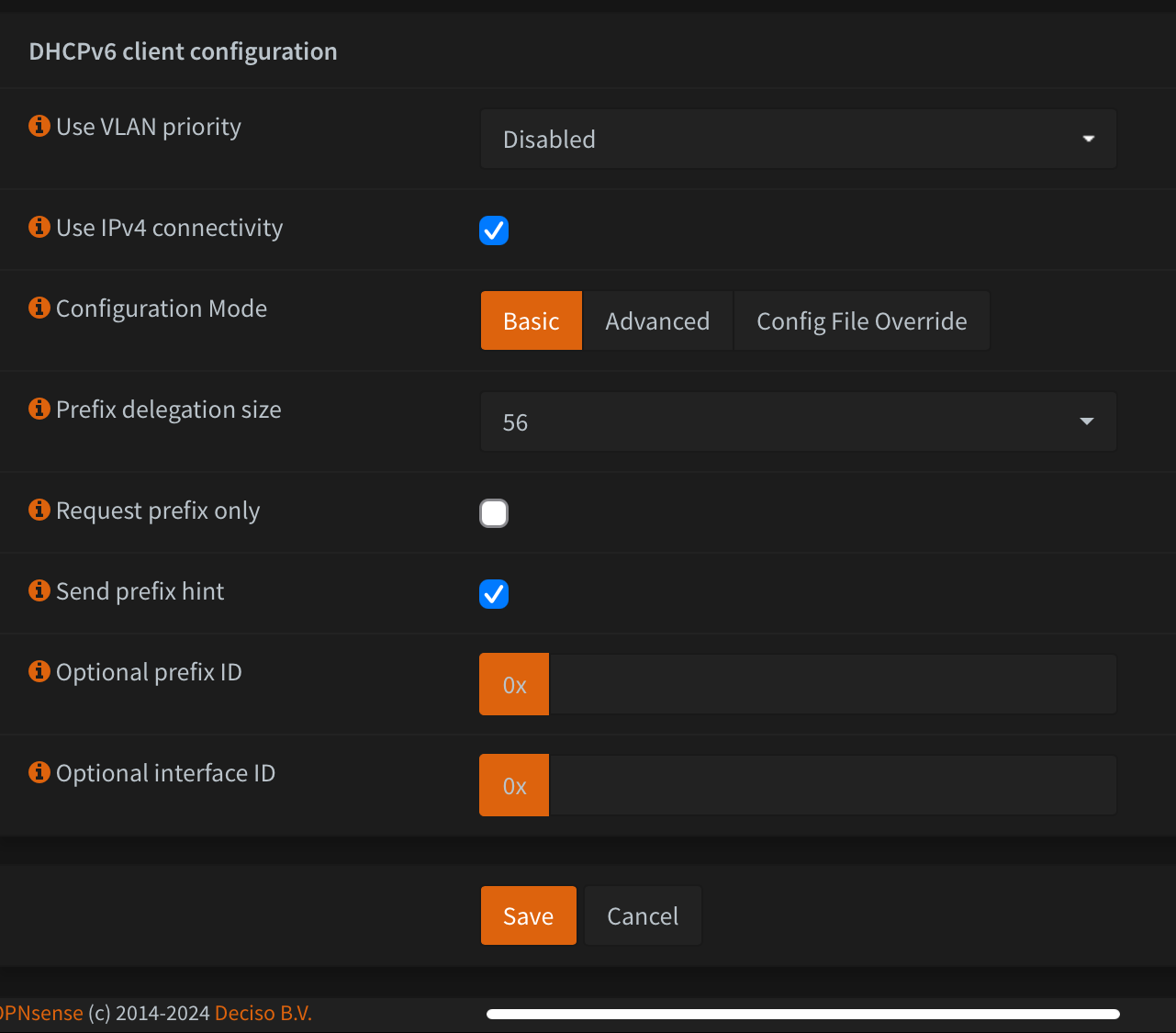The image size is (1176, 1033).
Task: Click the Prefix delegation size label
Action: click(169, 410)
